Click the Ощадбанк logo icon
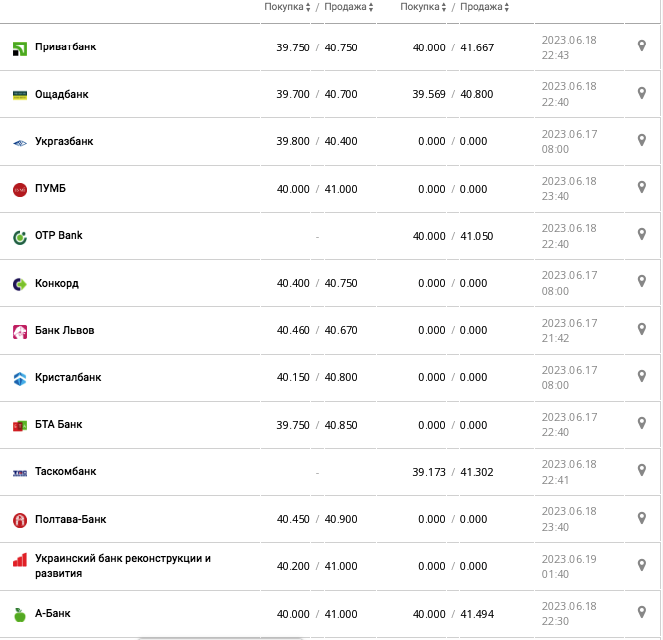Viewport: 663px width, 640px height. pyautogui.click(x=19, y=95)
